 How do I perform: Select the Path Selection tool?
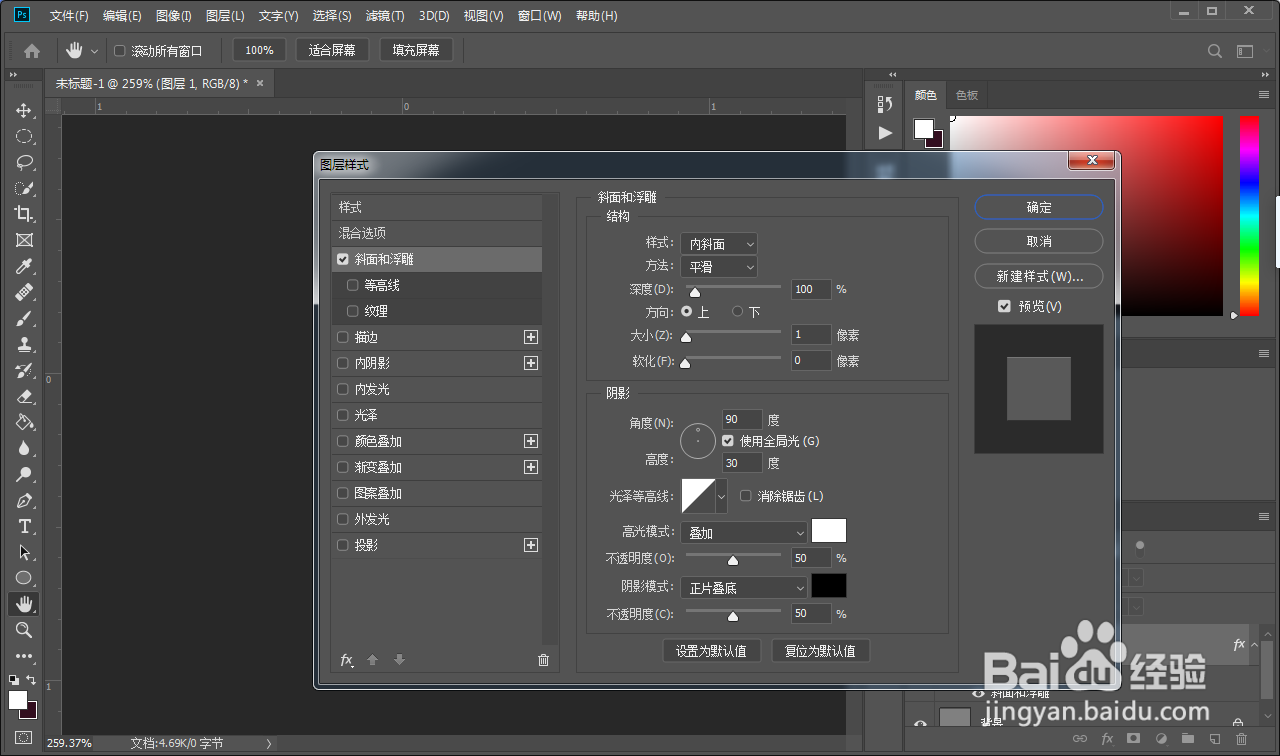[24, 552]
